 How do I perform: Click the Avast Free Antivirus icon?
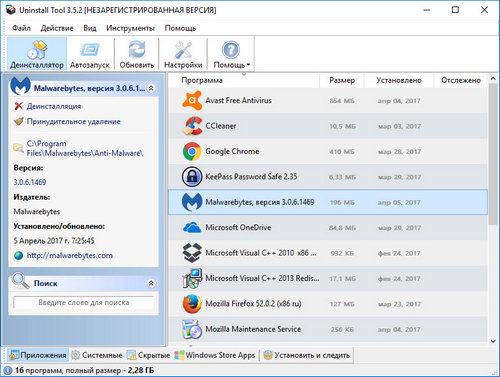tap(192, 100)
